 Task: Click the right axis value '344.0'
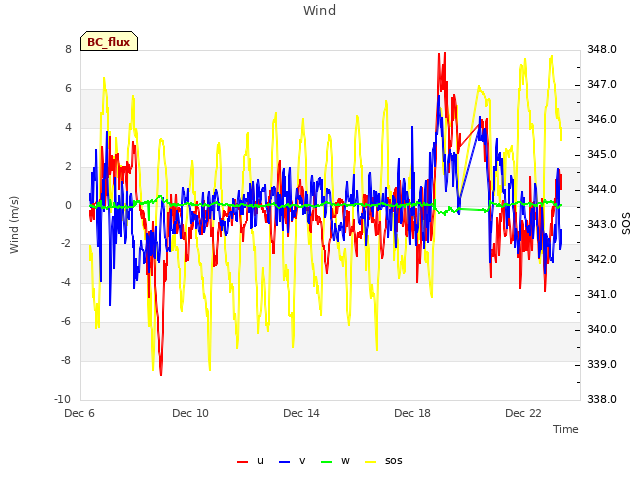click(602, 190)
